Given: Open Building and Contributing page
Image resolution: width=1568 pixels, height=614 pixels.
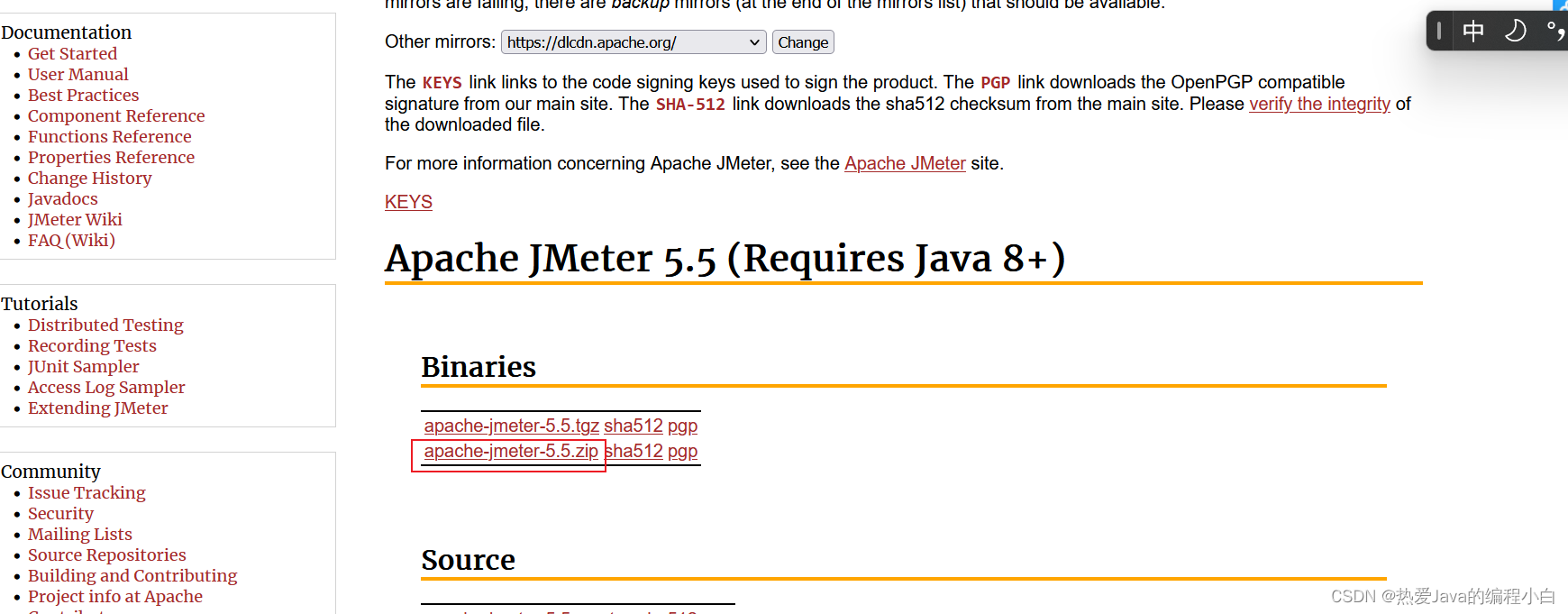Looking at the screenshot, I should [132, 576].
